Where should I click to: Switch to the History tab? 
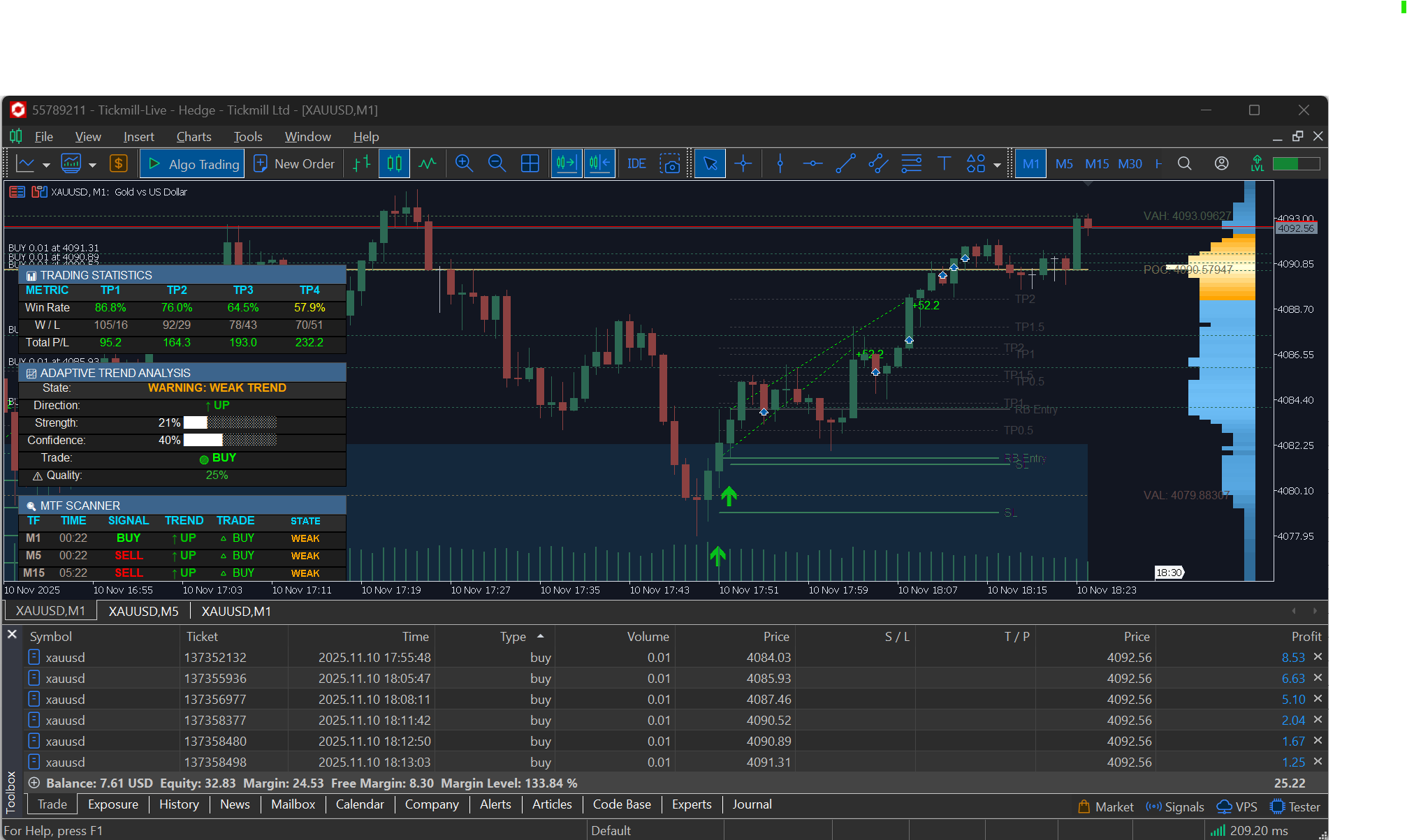[x=179, y=804]
